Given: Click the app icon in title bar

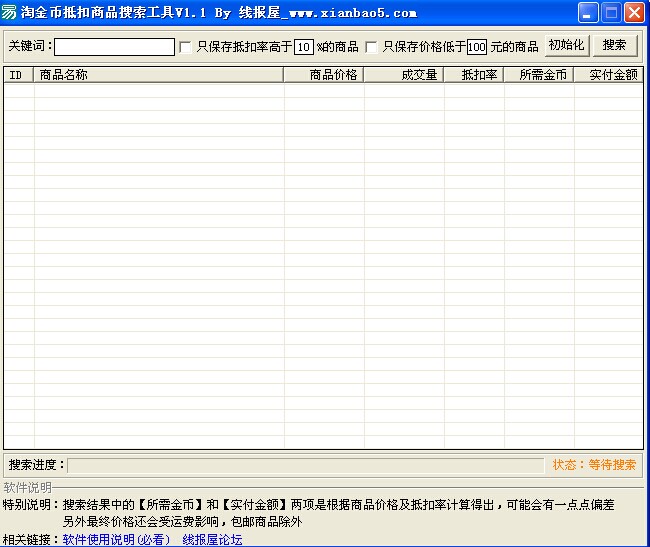Looking at the screenshot, I should click(11, 13).
